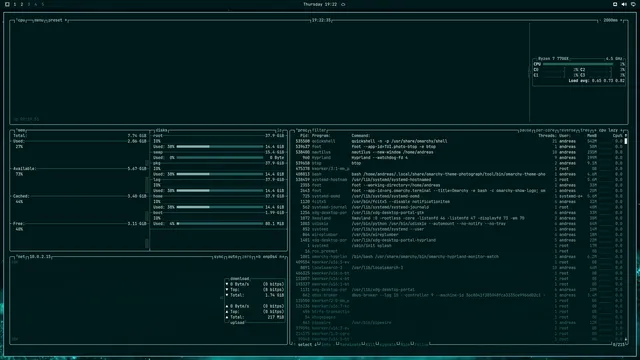Open the btop menu from cpu box header
640x360 pixels.
[38, 20]
